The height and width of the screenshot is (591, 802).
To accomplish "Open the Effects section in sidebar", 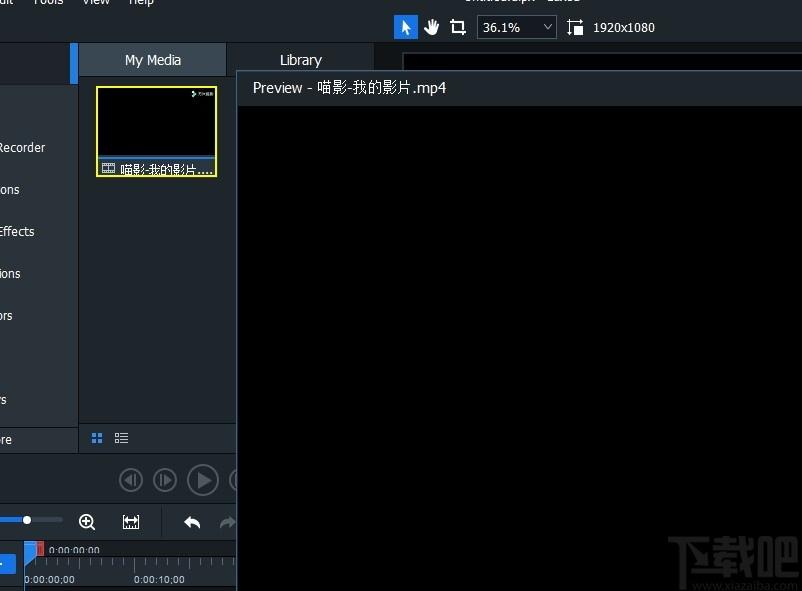I will (x=17, y=231).
